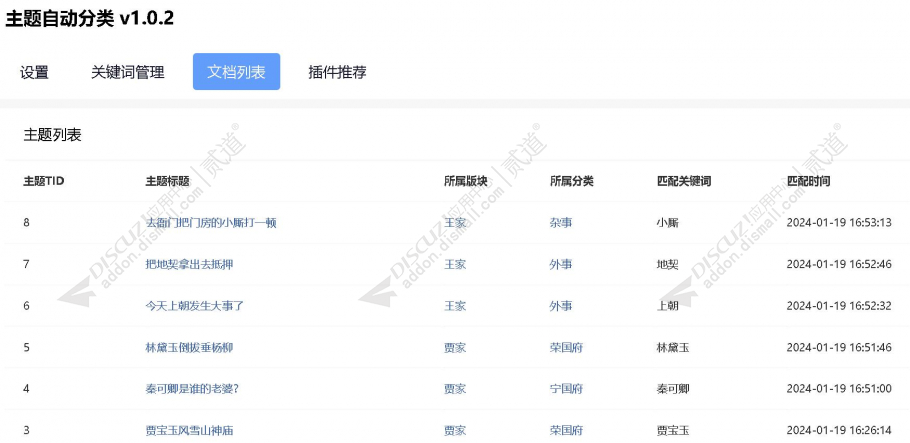Click keyword 上朝
The image size is (910, 443).
[x=667, y=306]
